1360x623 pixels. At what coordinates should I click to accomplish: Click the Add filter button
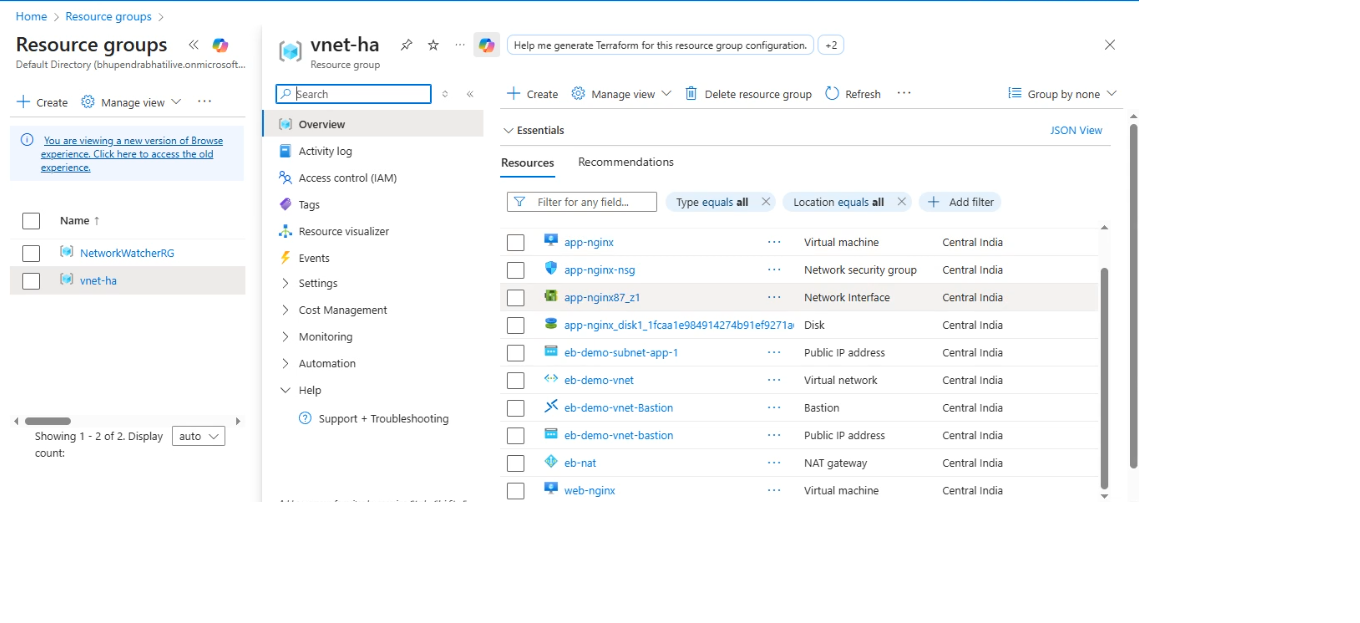pyautogui.click(x=960, y=202)
